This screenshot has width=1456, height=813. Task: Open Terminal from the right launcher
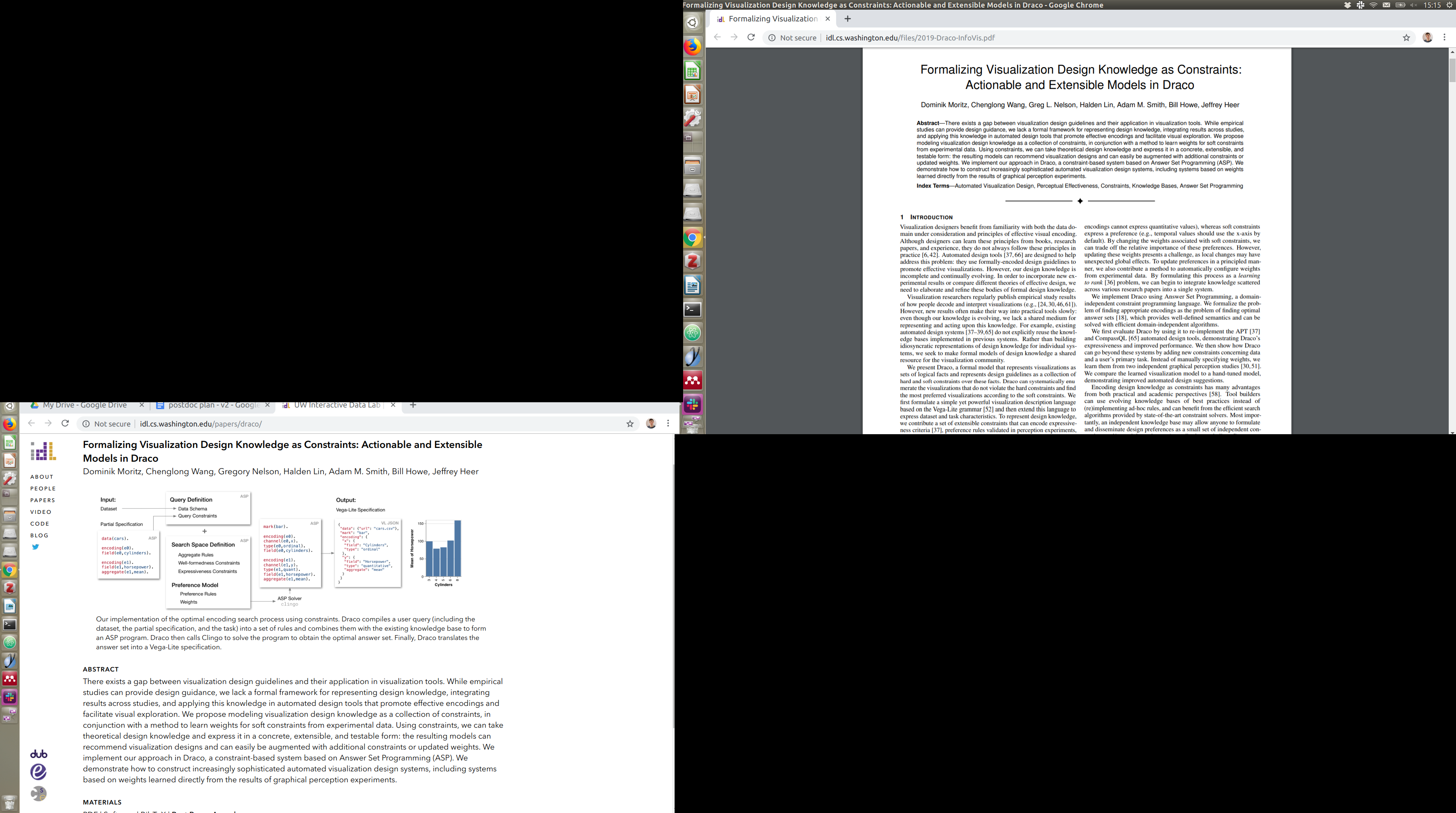[693, 309]
